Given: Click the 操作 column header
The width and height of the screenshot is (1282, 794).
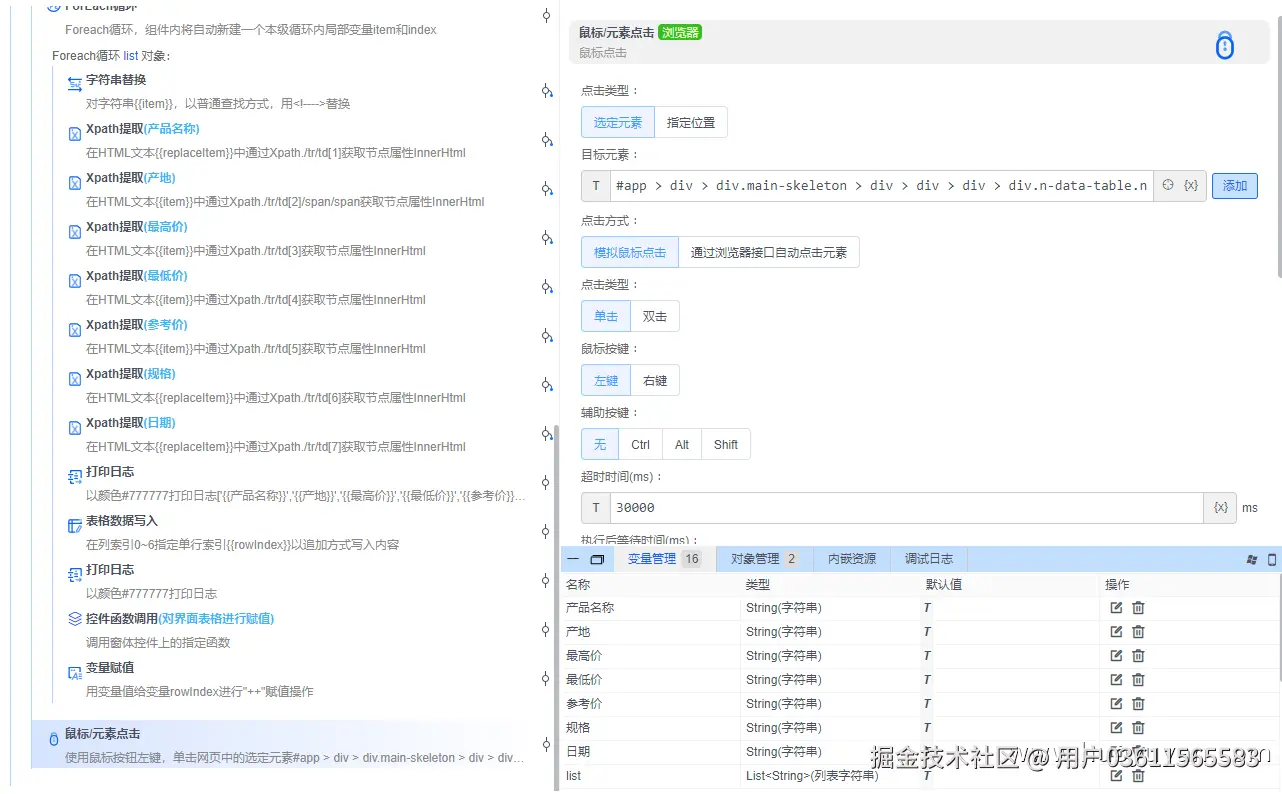Looking at the screenshot, I should pos(1117,584).
